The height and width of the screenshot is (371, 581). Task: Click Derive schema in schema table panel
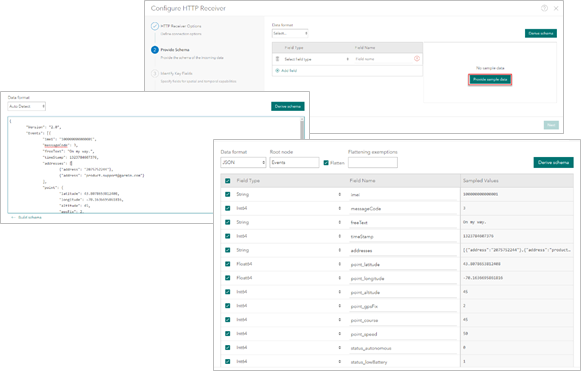coord(553,162)
